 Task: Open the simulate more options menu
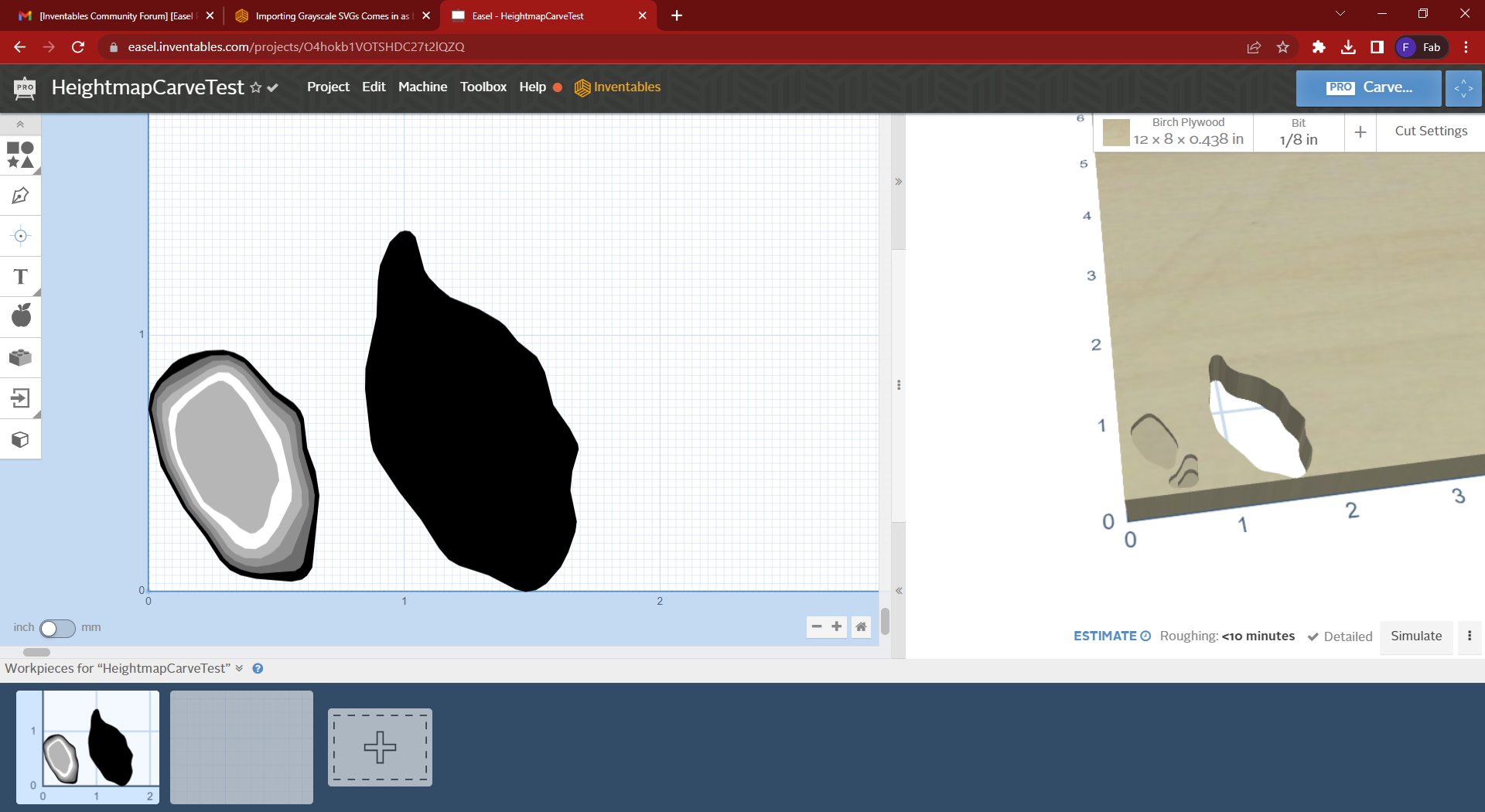click(1470, 636)
